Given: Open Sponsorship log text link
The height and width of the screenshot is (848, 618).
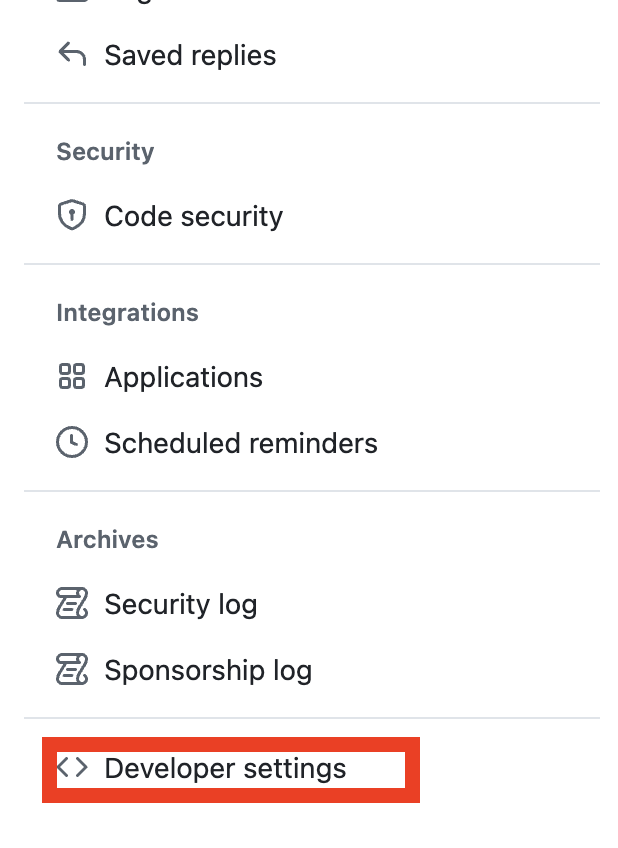Looking at the screenshot, I should click(208, 670).
